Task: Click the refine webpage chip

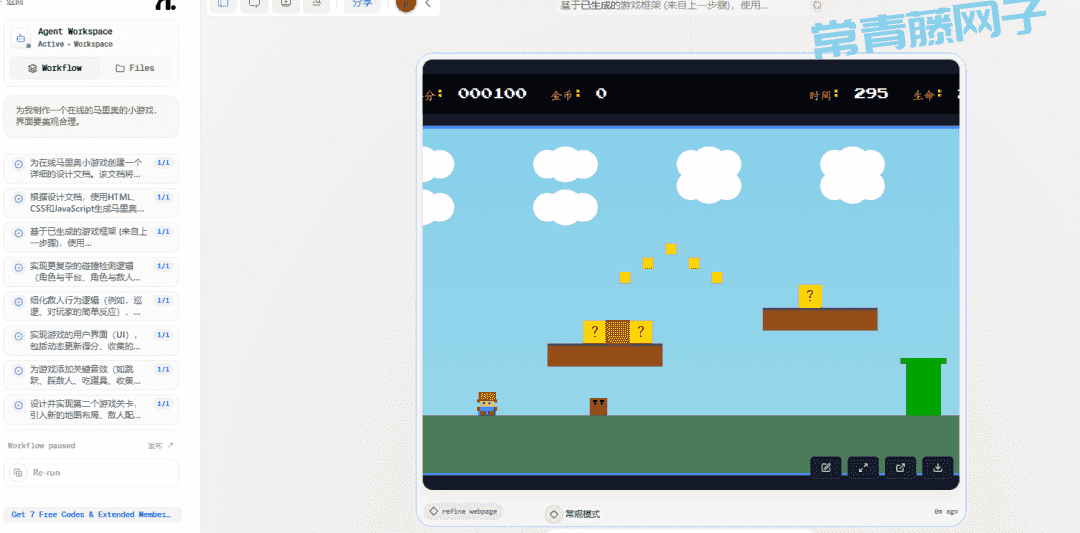Action: [x=464, y=512]
